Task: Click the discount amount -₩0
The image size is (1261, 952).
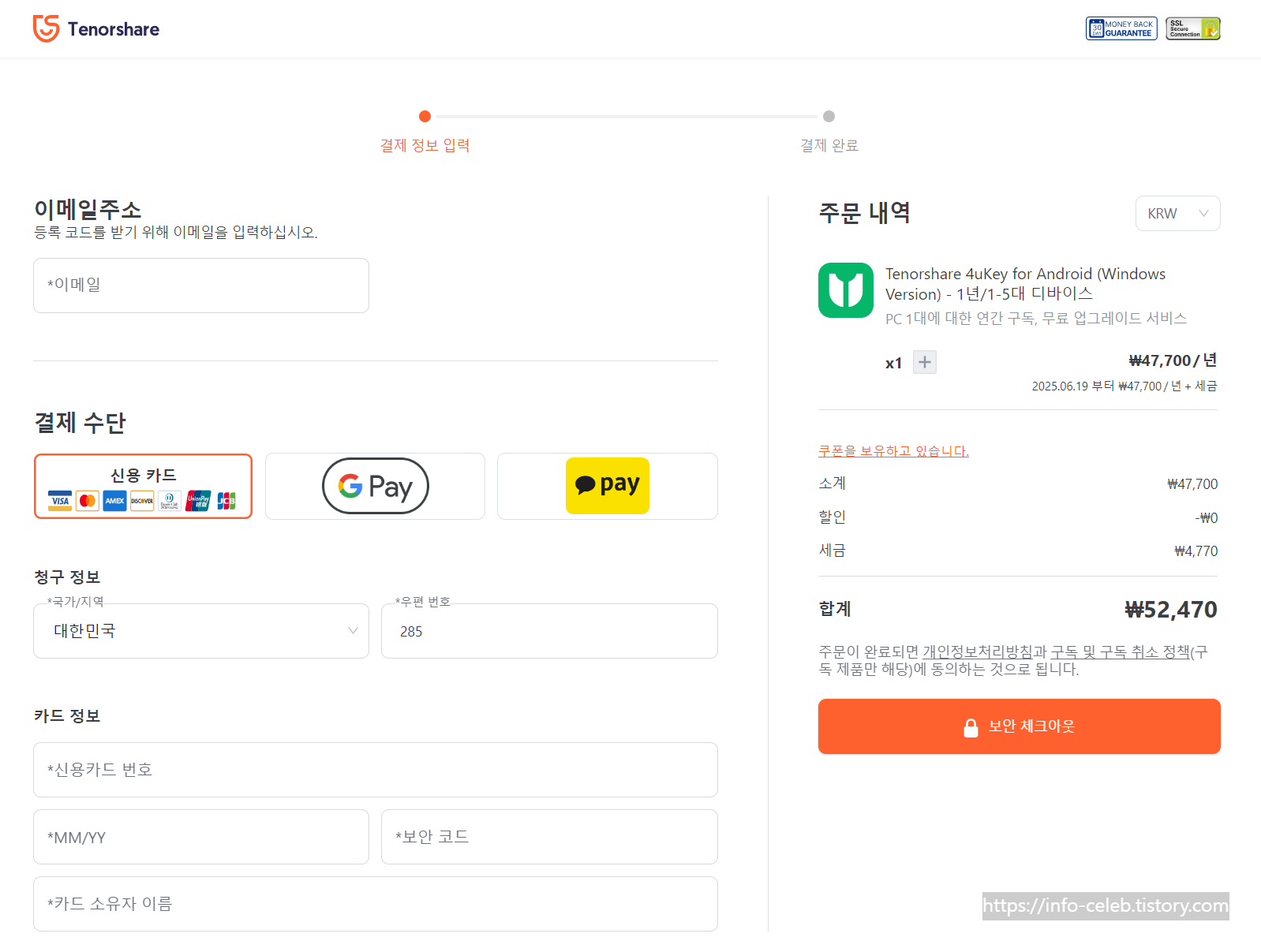Action: pyautogui.click(x=1207, y=518)
